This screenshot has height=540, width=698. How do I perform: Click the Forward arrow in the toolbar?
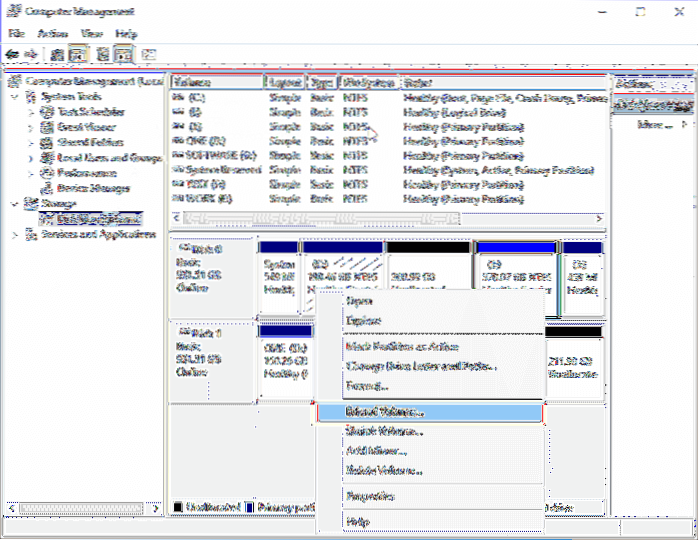click(x=33, y=54)
